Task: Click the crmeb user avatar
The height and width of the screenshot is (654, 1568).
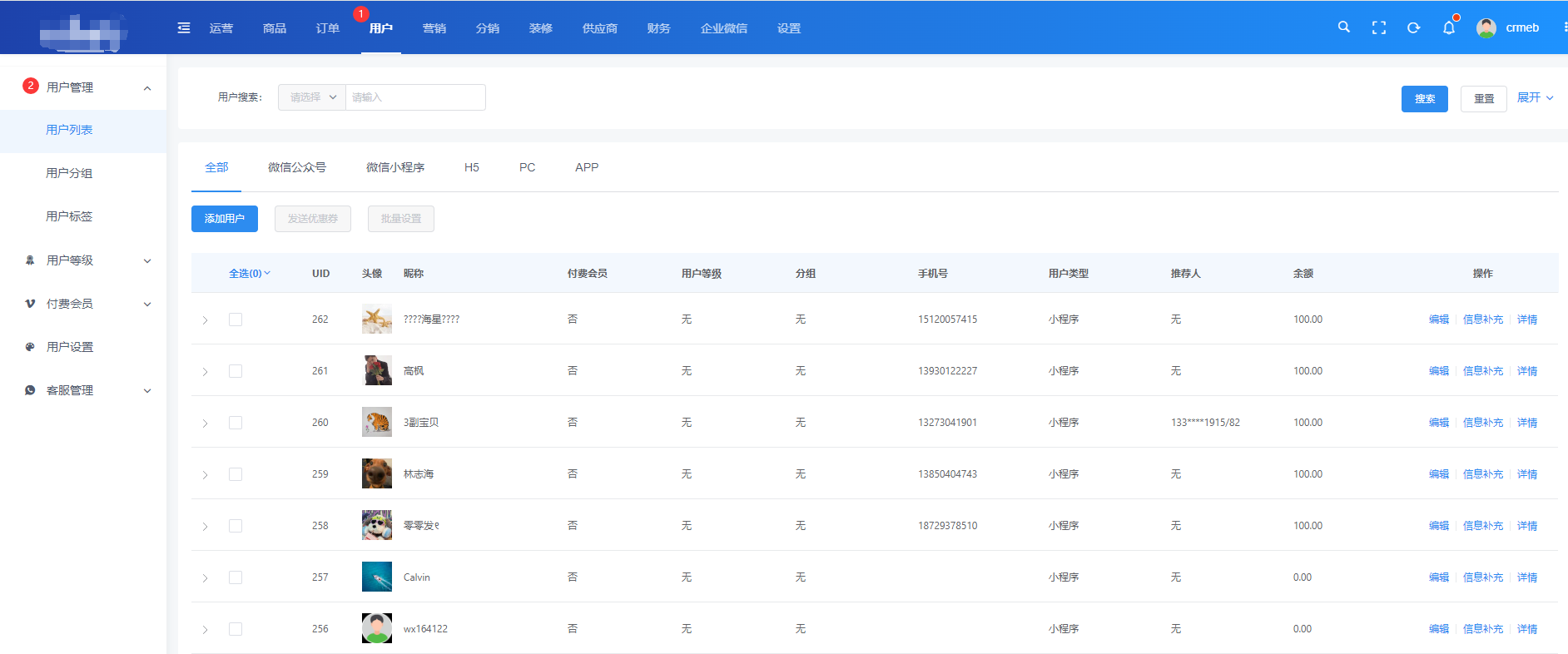Action: [1486, 27]
